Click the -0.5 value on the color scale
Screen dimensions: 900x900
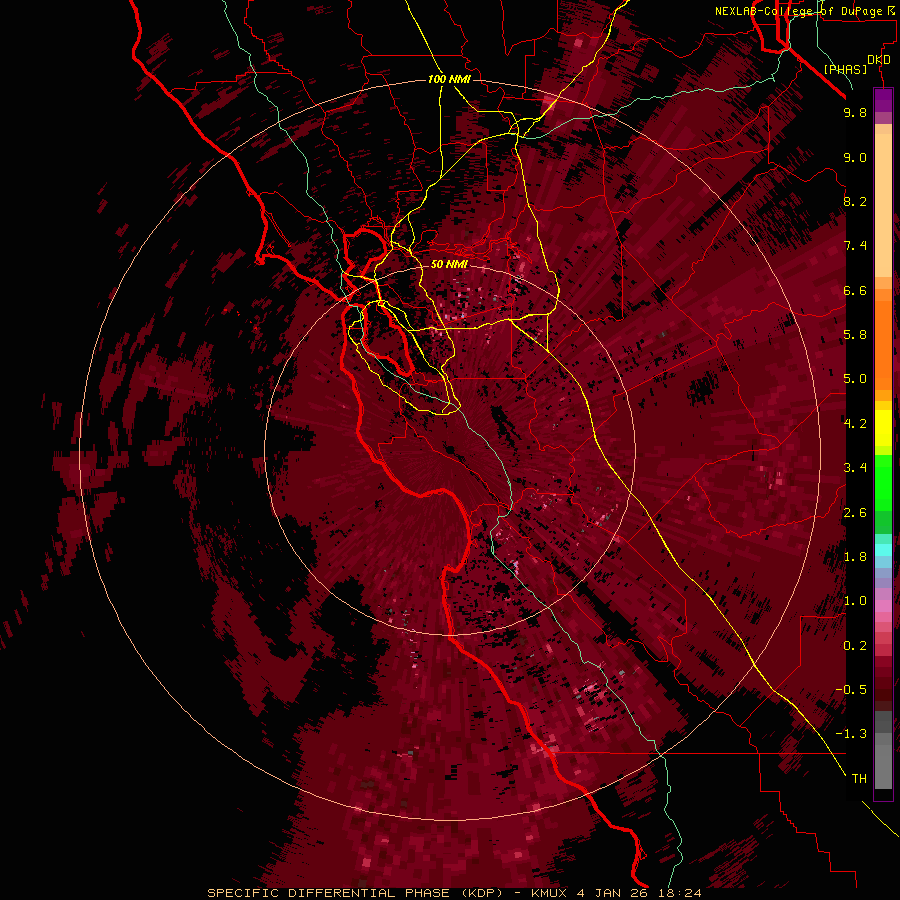pyautogui.click(x=851, y=690)
